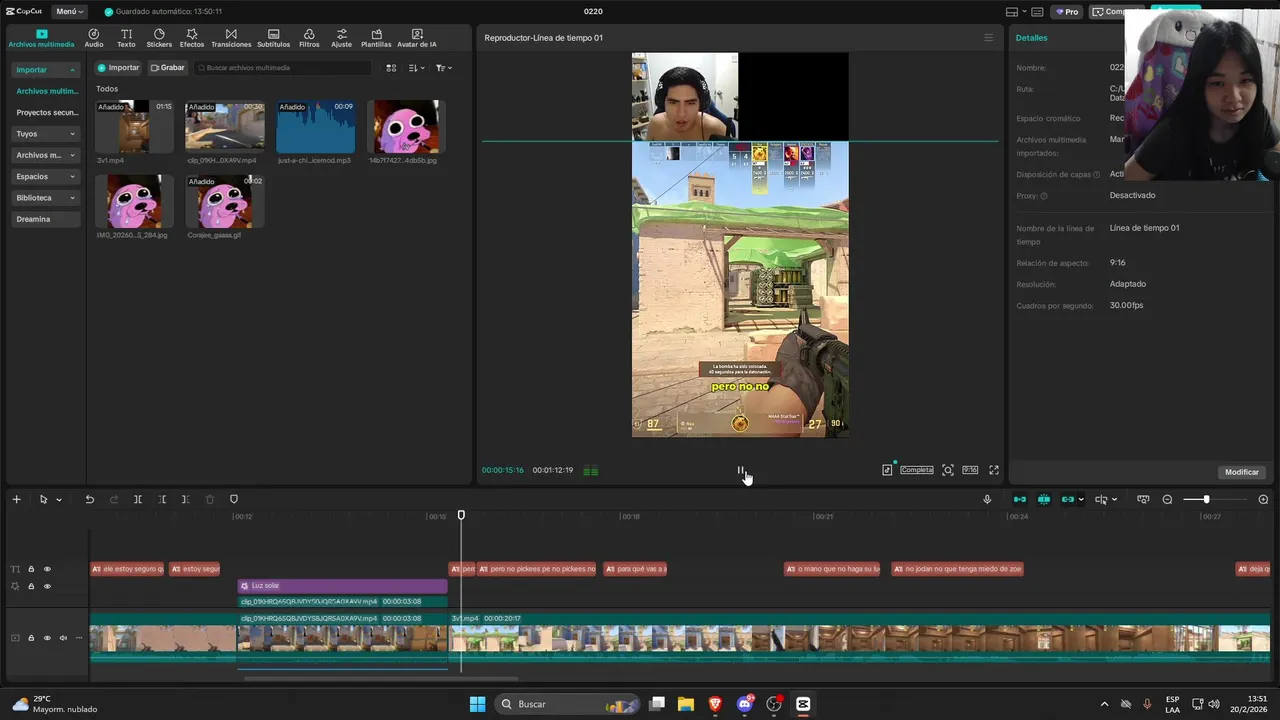1280x720 pixels.
Task: Open the Plantillas panel
Action: (376, 38)
